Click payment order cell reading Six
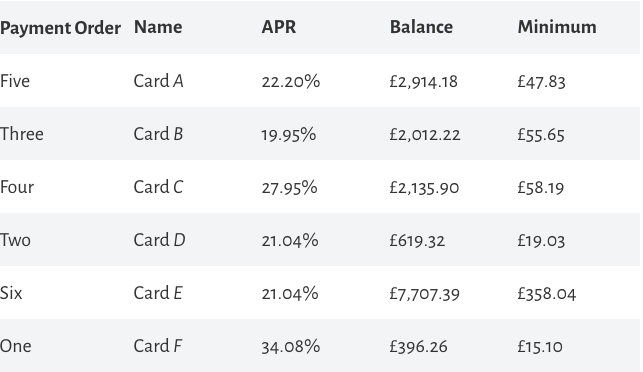 11,293
